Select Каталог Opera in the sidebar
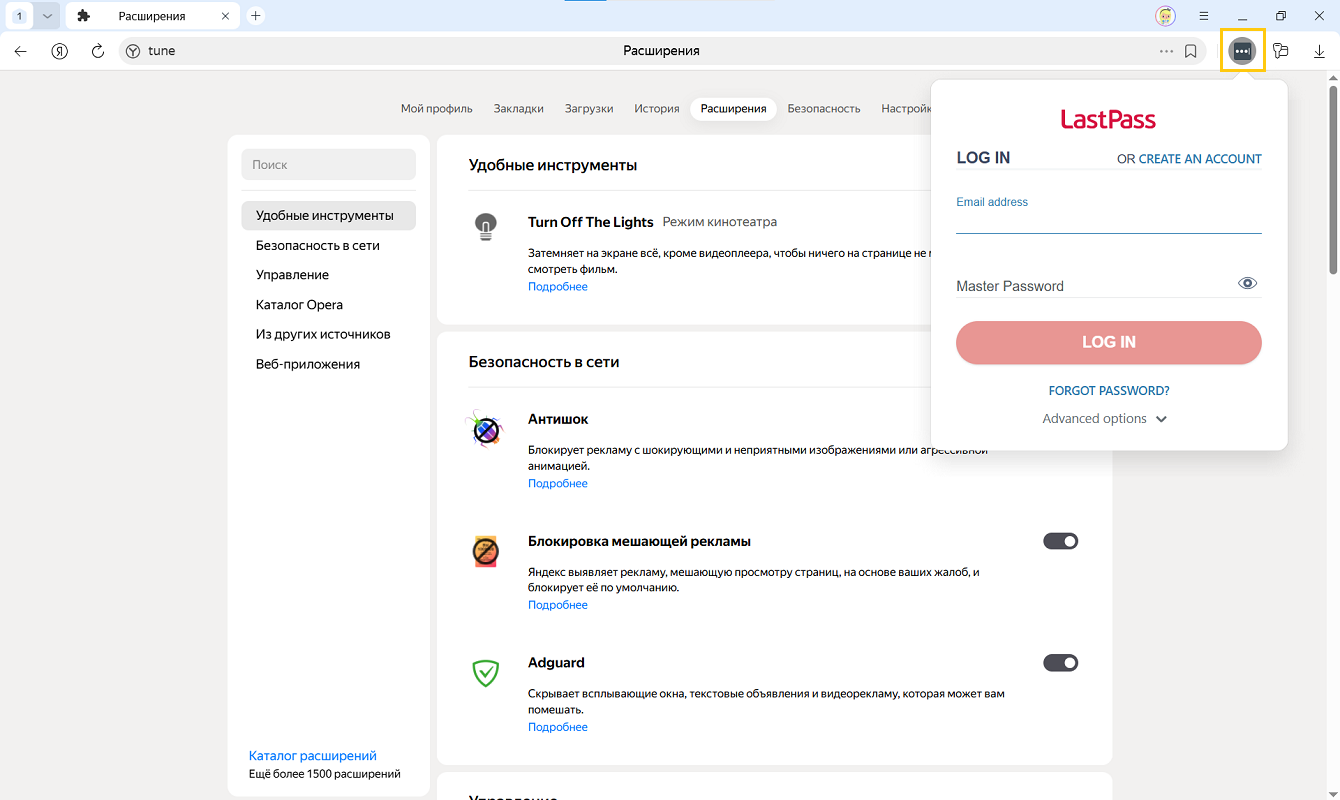Viewport: 1340px width, 800px height. pos(299,305)
